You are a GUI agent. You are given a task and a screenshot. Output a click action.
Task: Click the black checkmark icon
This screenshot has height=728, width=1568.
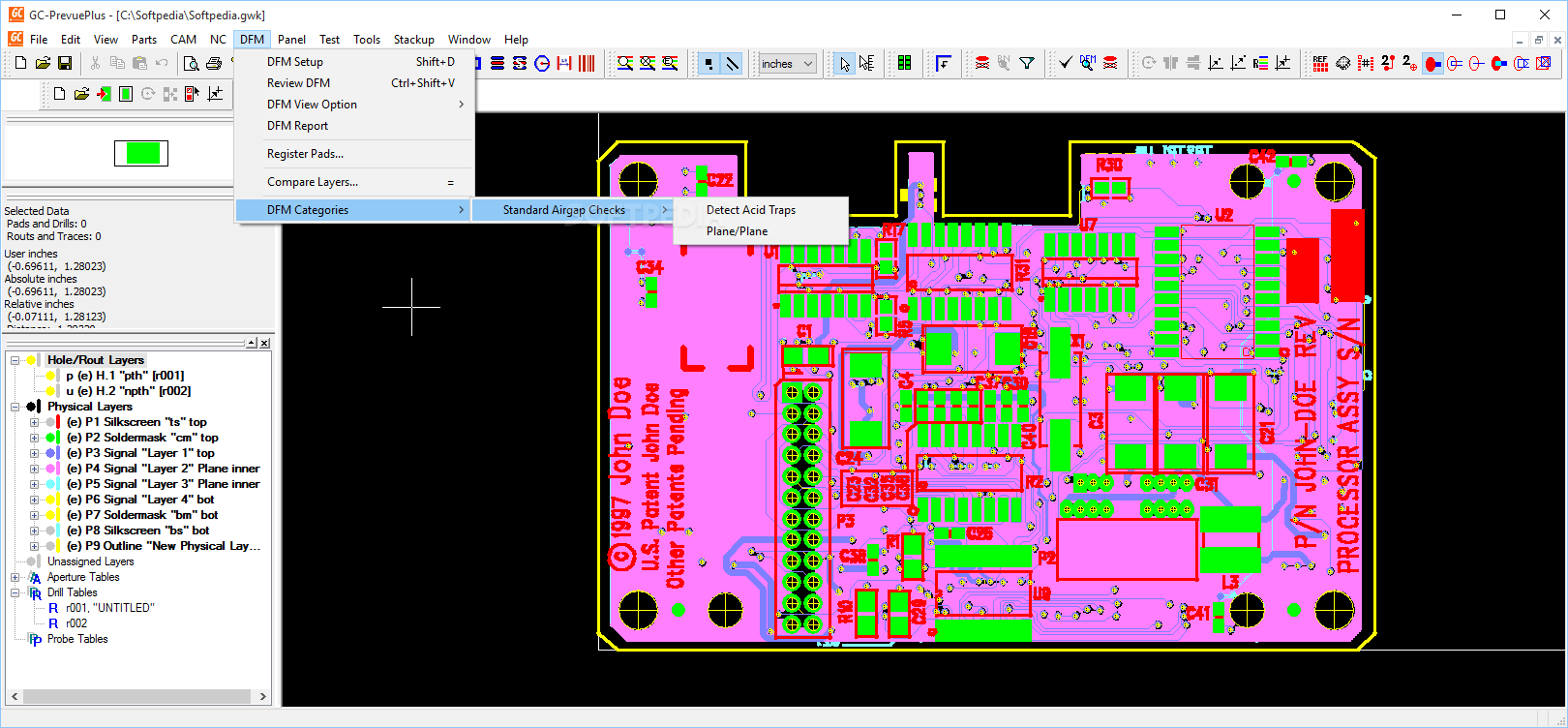[1066, 63]
